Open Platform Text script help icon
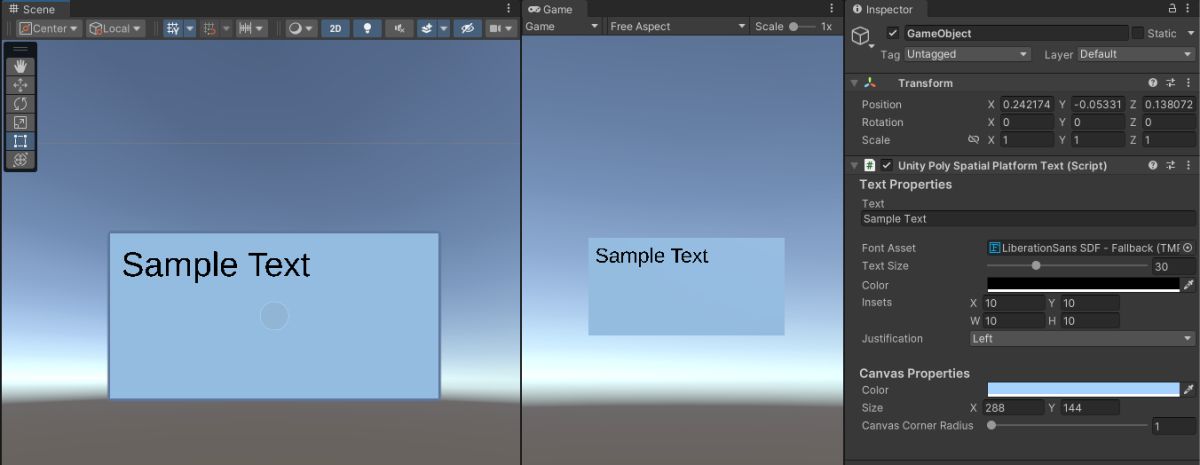1200x465 pixels. [x=1153, y=165]
